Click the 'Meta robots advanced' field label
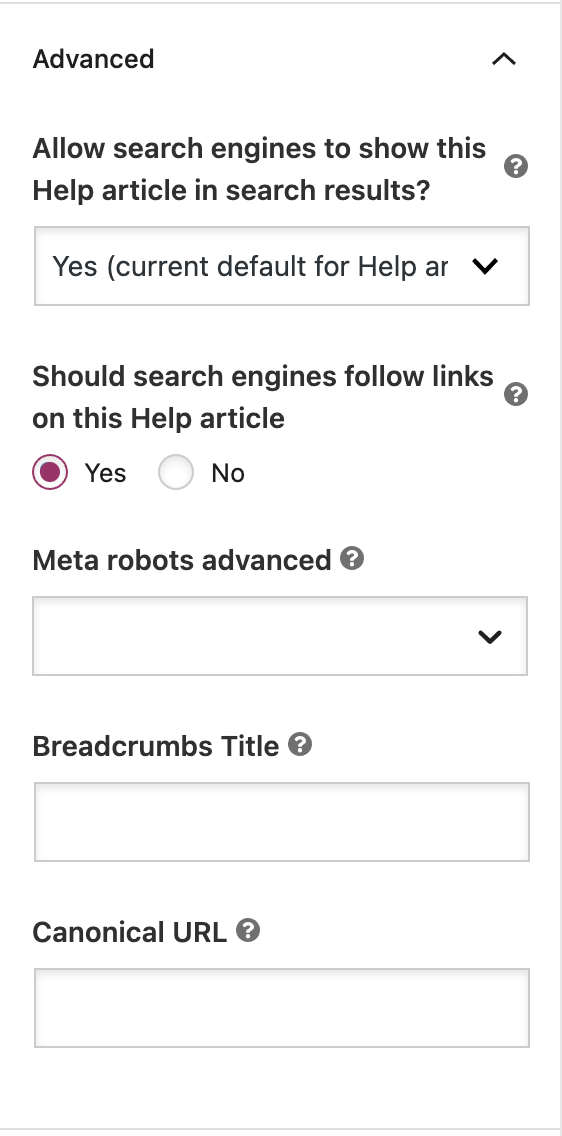 click(182, 560)
